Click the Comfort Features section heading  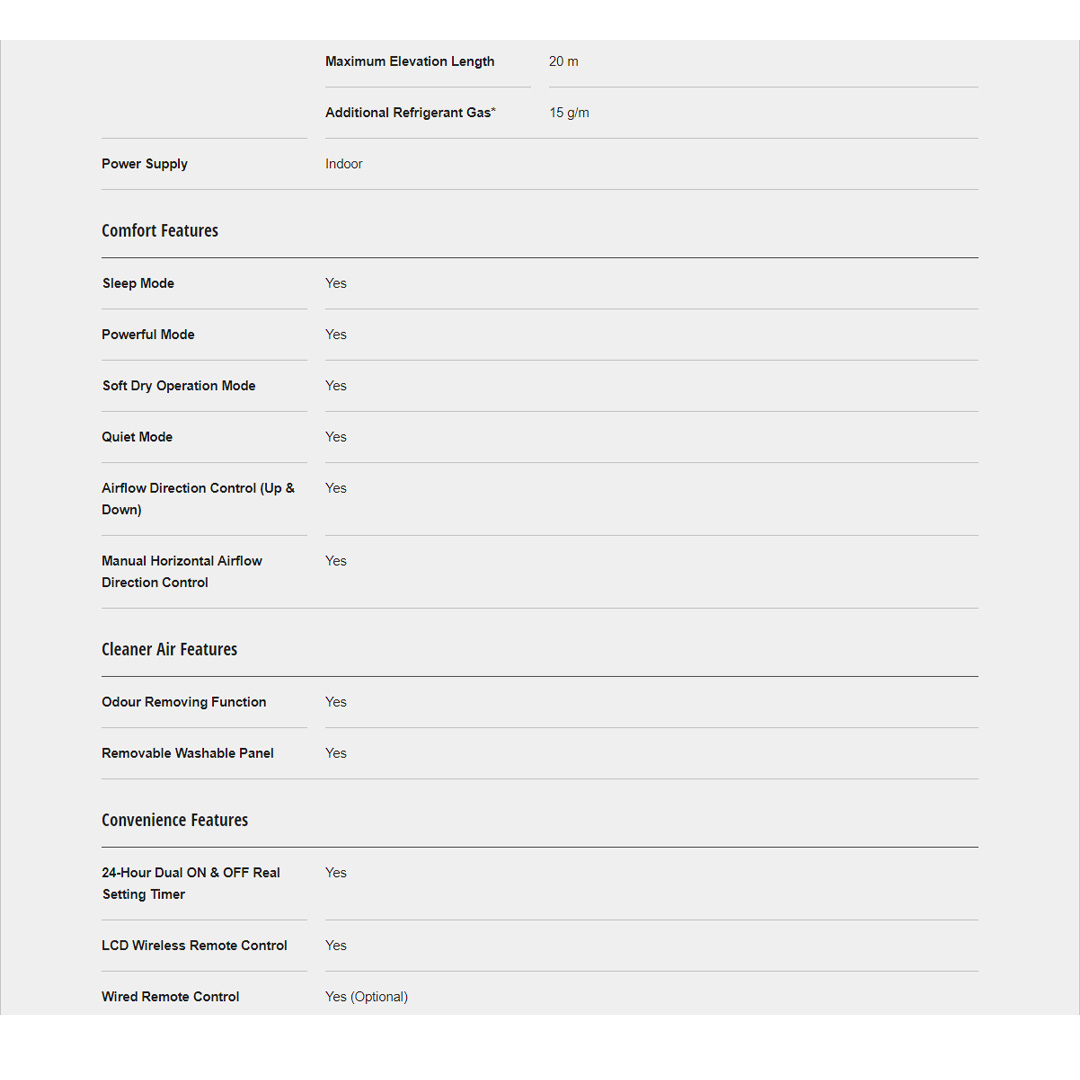(160, 231)
